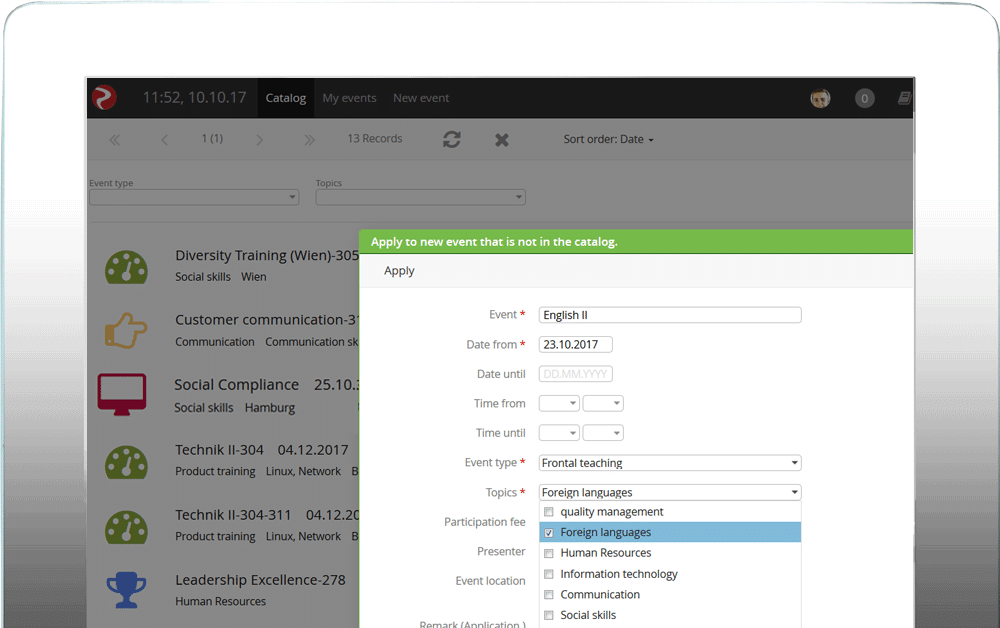Click the Customer communication hand icon
This screenshot has height=628, width=1000.
(126, 330)
